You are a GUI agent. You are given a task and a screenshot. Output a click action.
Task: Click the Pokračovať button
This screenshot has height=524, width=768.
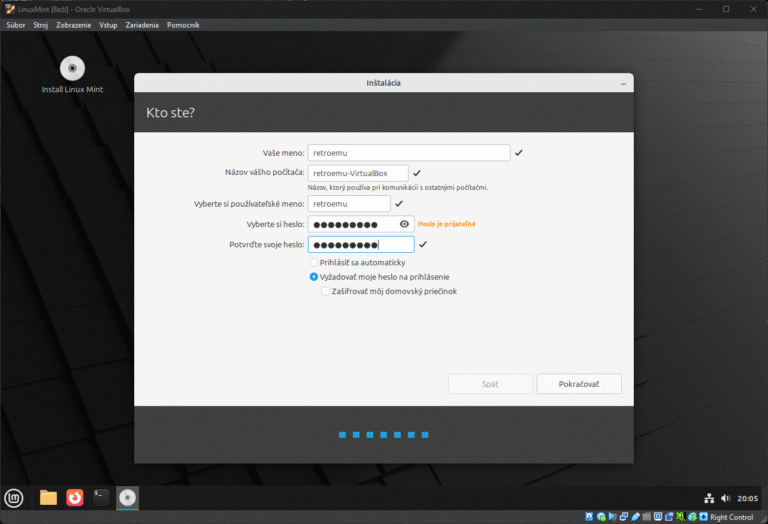coord(579,384)
